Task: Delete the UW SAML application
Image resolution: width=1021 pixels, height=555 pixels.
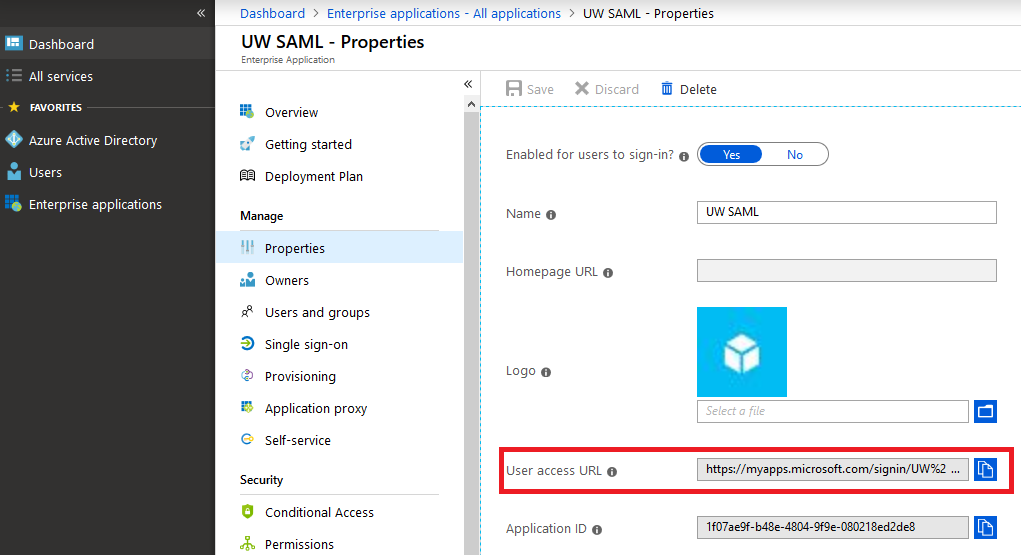Action: (688, 89)
